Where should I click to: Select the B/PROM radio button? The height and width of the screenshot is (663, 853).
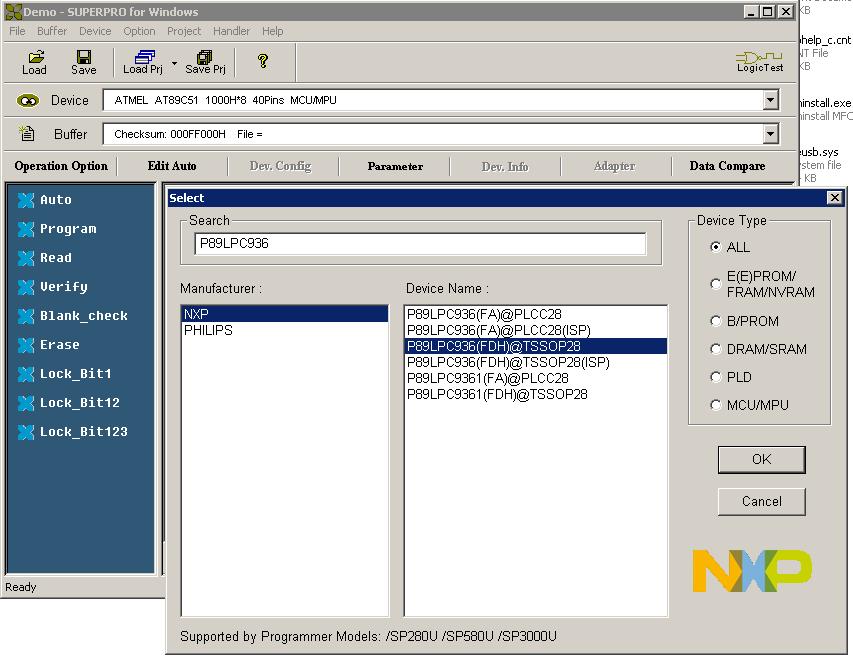715,321
